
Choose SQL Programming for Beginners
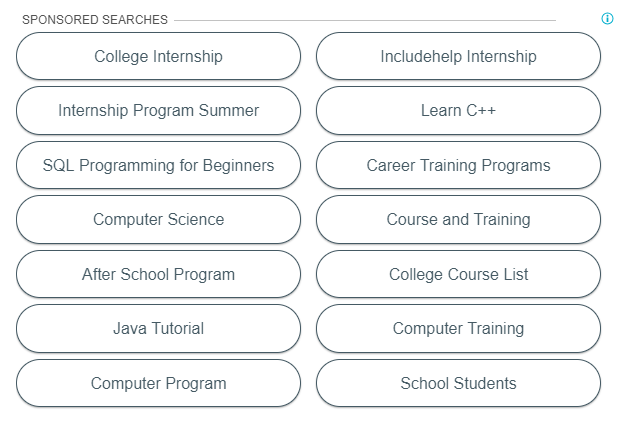[x=159, y=165]
